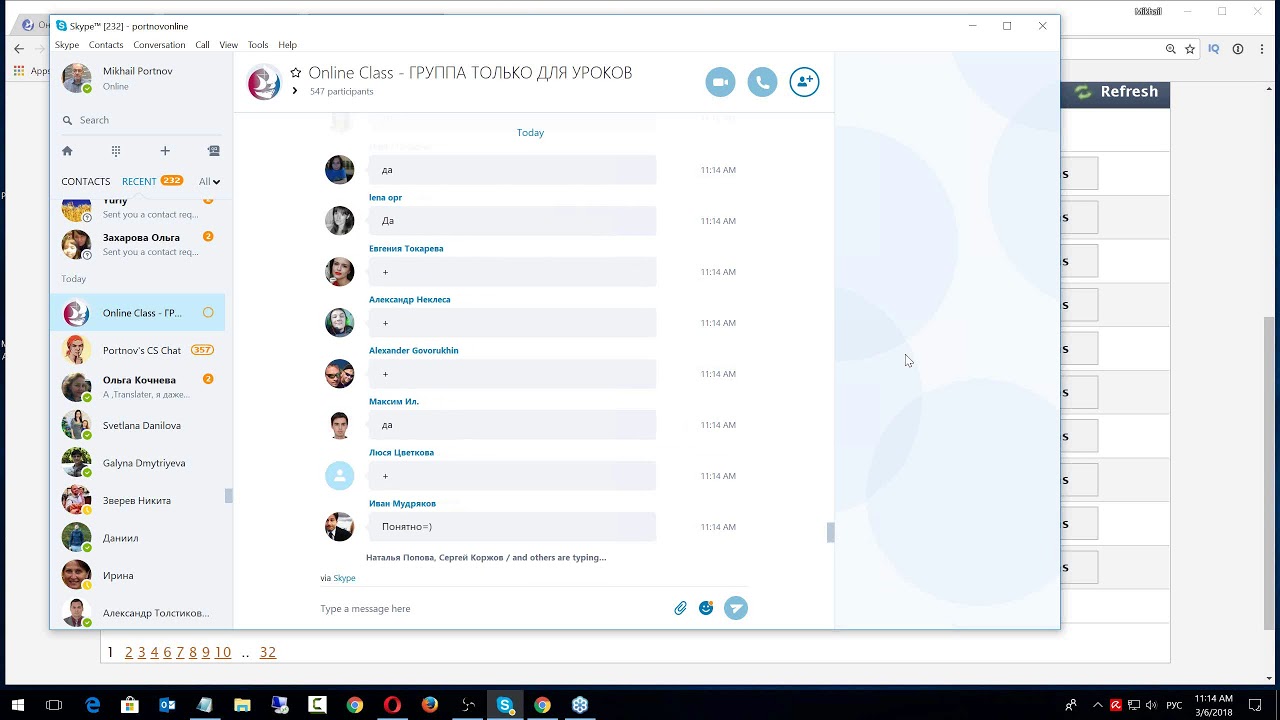This screenshot has height=720, width=1280.
Task: Start a voice call with the group
Action: (762, 82)
